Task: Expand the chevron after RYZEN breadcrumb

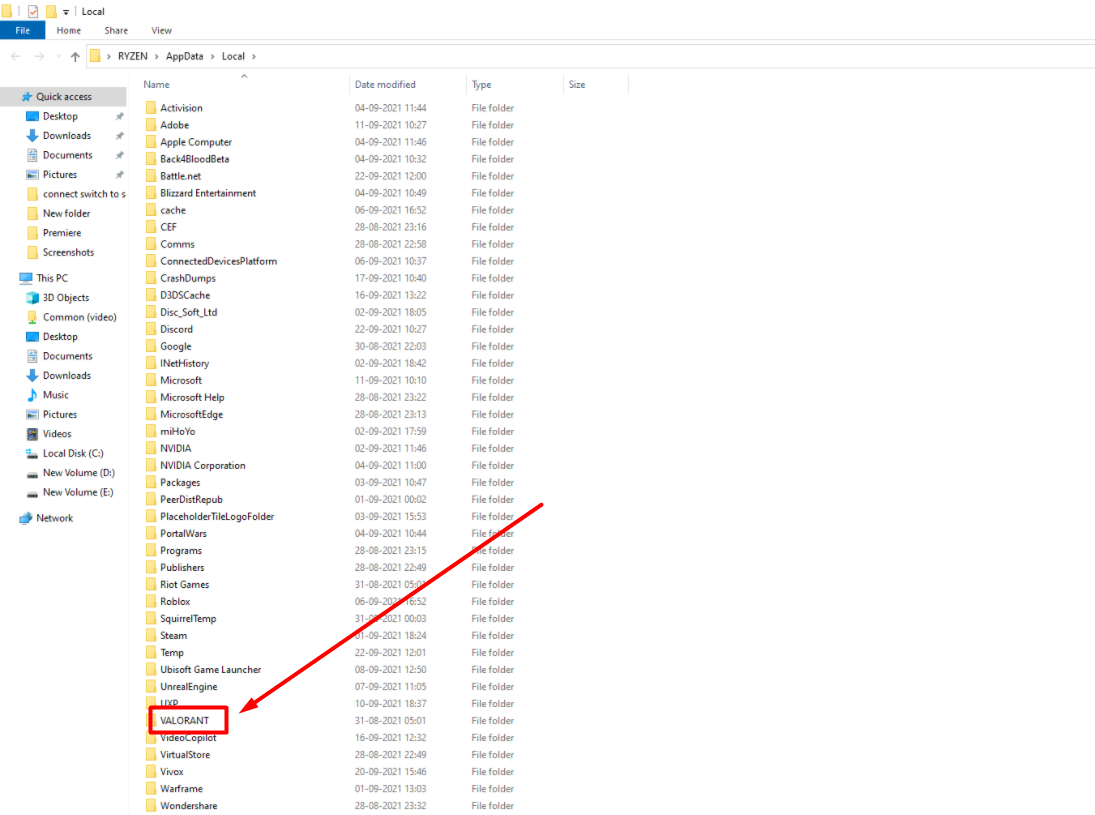Action: point(156,56)
